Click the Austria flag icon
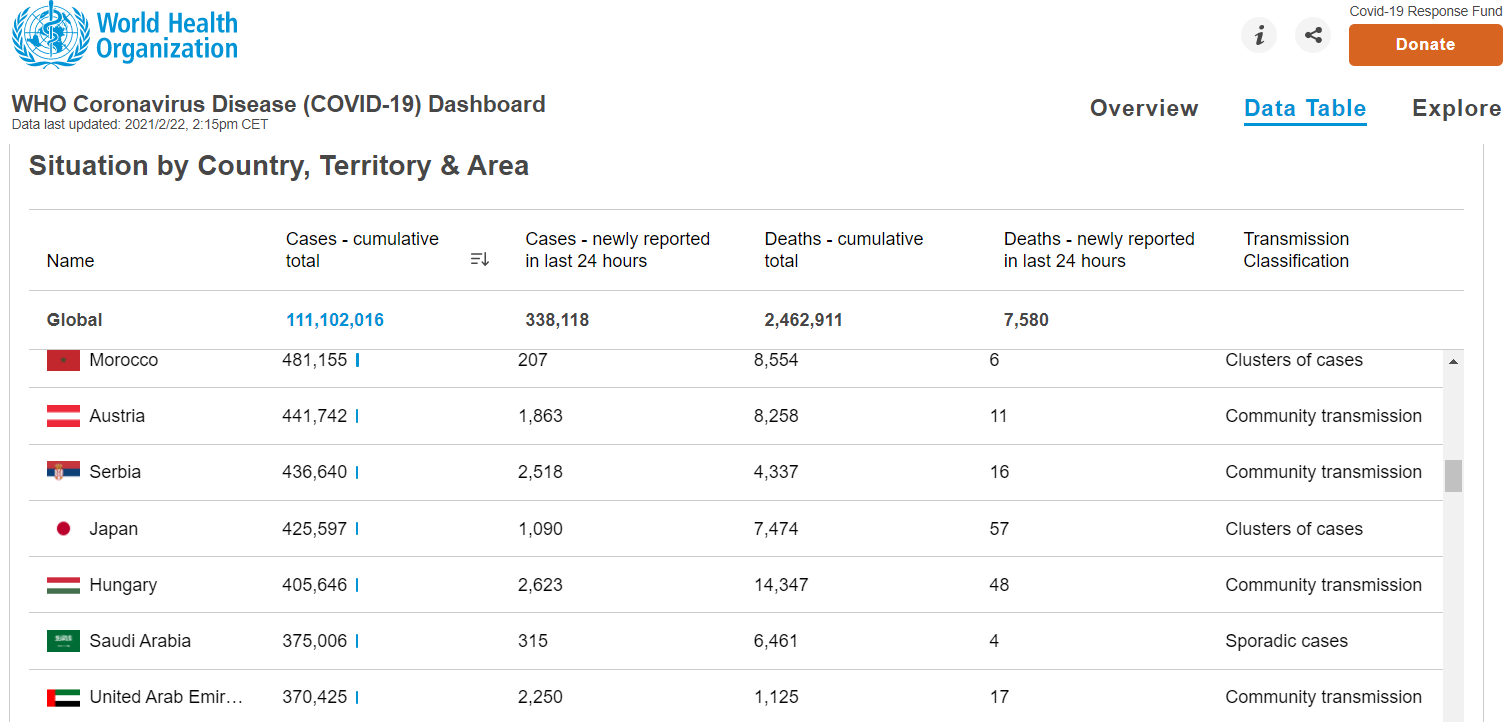 point(63,416)
